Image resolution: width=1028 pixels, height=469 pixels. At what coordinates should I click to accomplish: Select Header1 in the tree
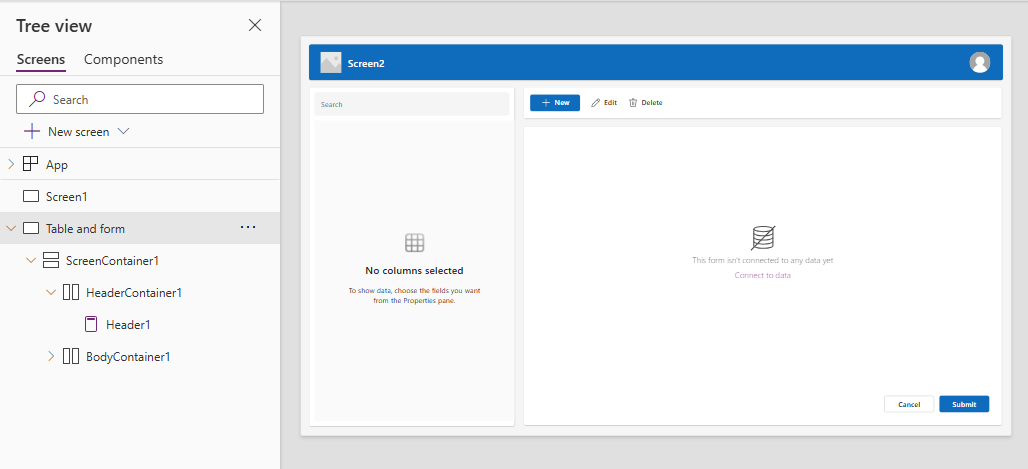[x=128, y=325]
